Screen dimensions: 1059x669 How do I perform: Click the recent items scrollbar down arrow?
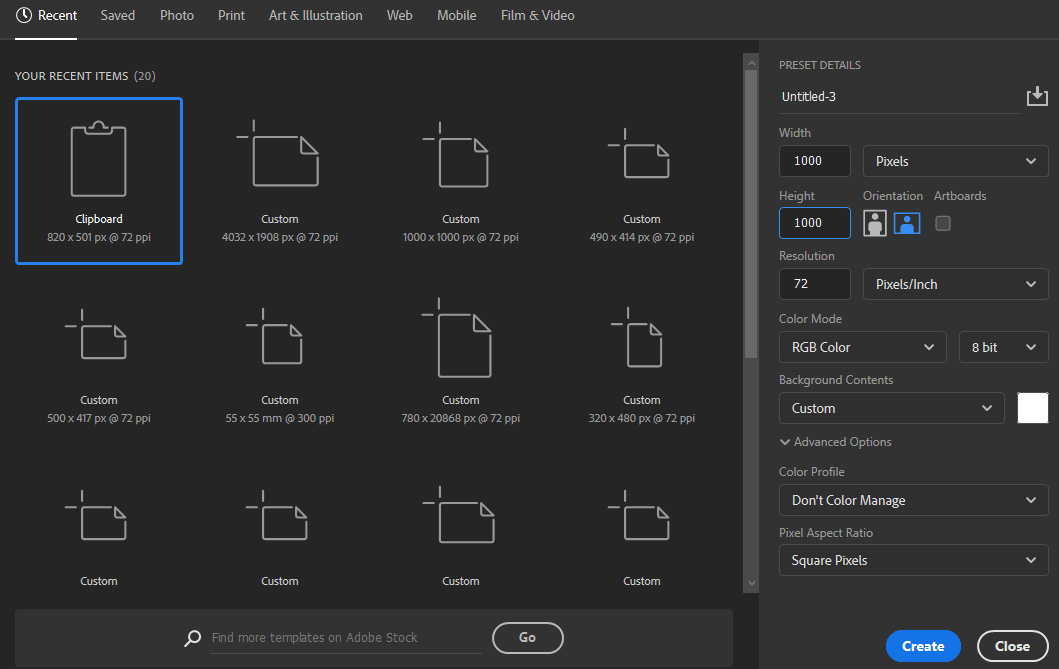pyautogui.click(x=751, y=583)
